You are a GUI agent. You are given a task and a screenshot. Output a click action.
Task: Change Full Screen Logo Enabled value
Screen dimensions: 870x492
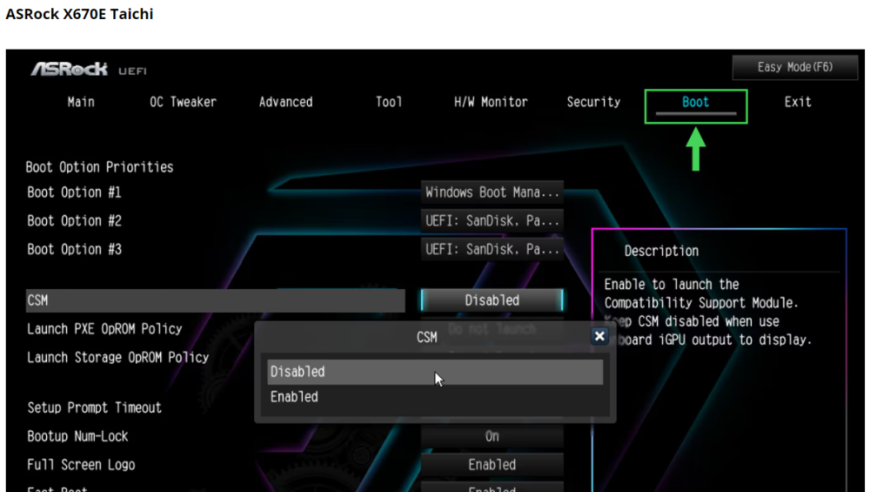pos(492,465)
